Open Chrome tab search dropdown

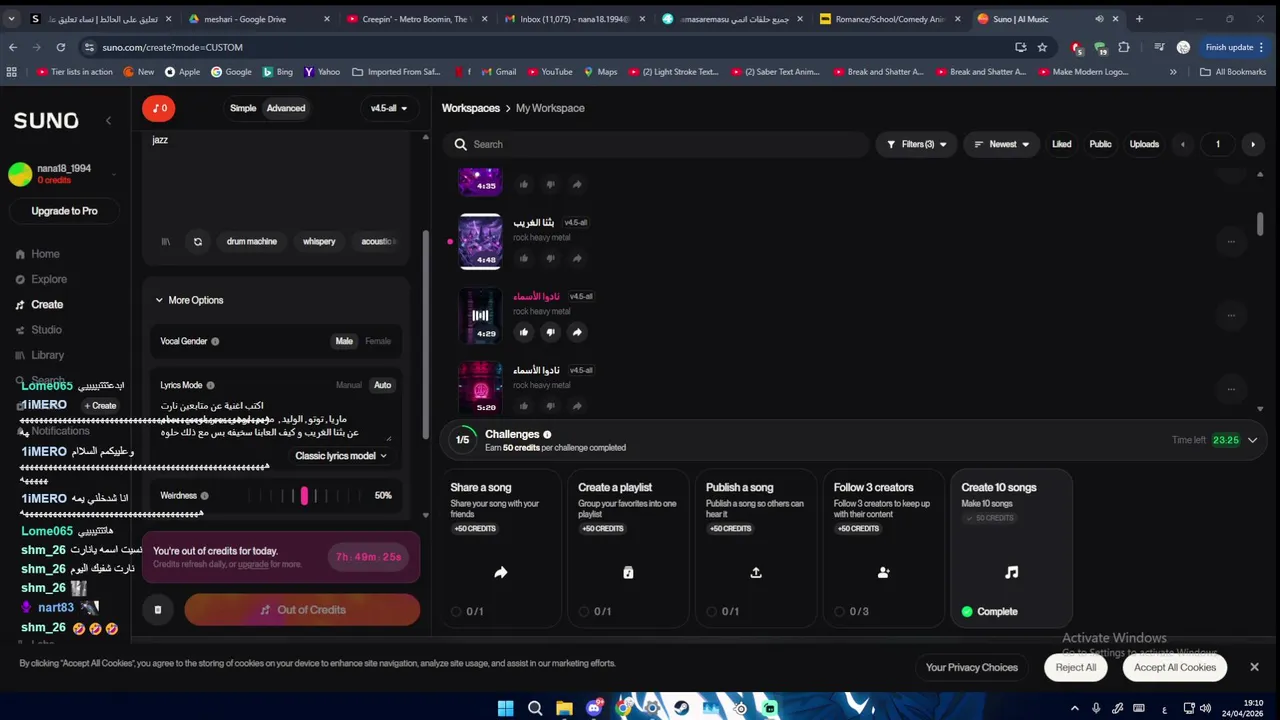[11, 18]
